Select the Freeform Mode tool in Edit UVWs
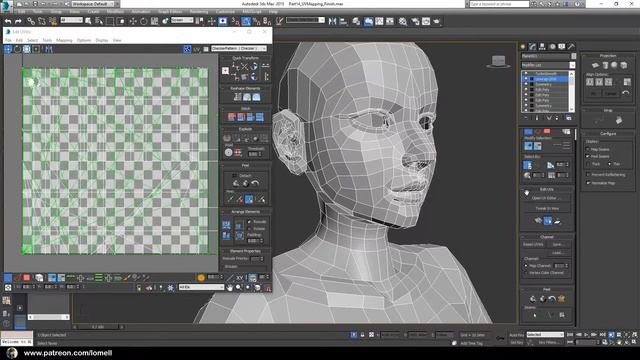Viewport: 640px width, 360px height. click(x=36, y=49)
